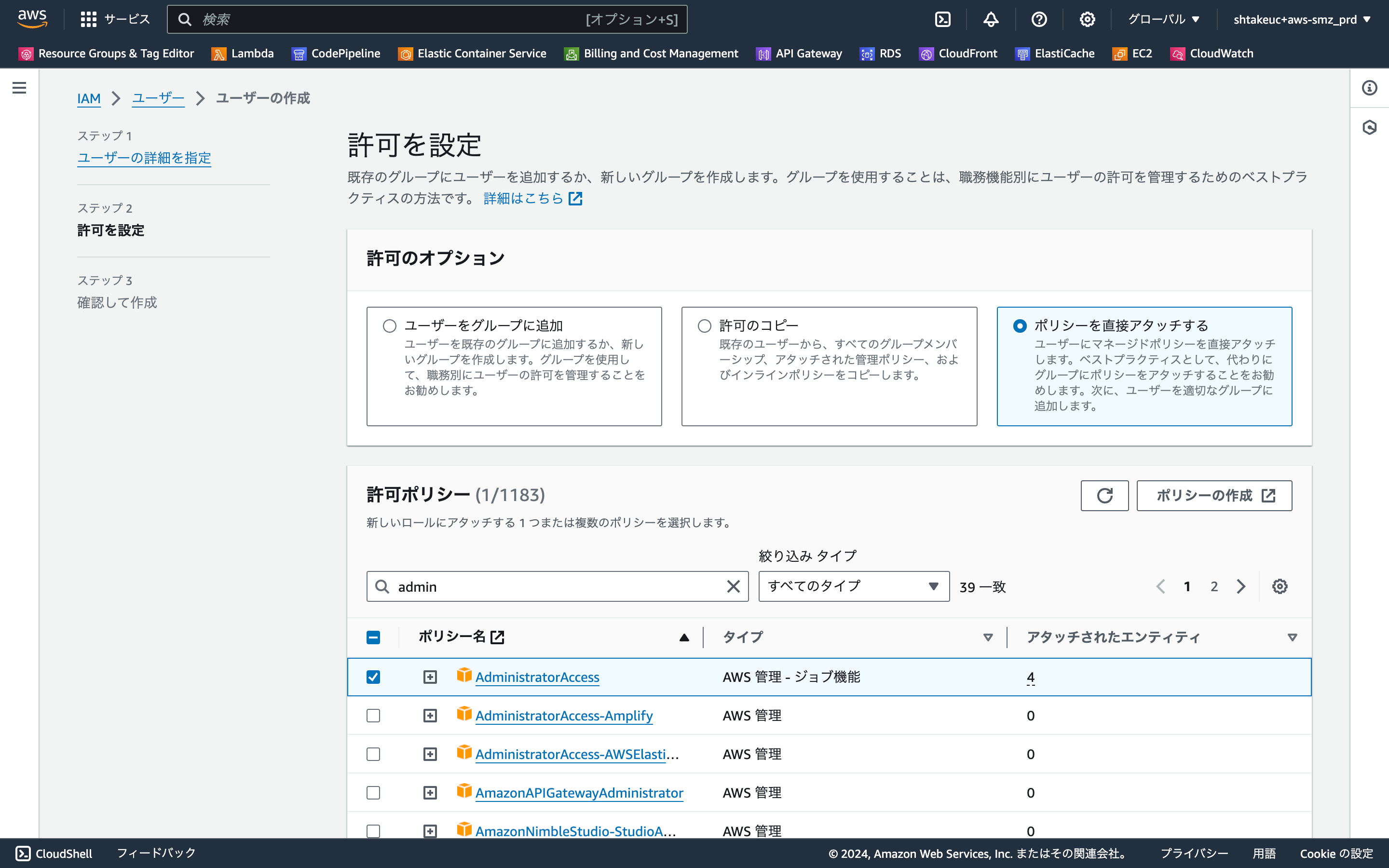
Task: Expand the AdministratorAccess-Amplify policy row
Action: [430, 715]
